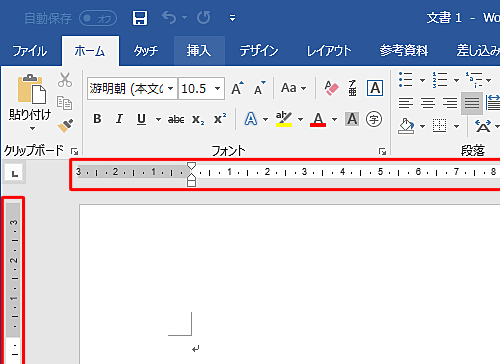The image size is (500, 364).
Task: Increase font size with large A
Action: click(x=237, y=88)
